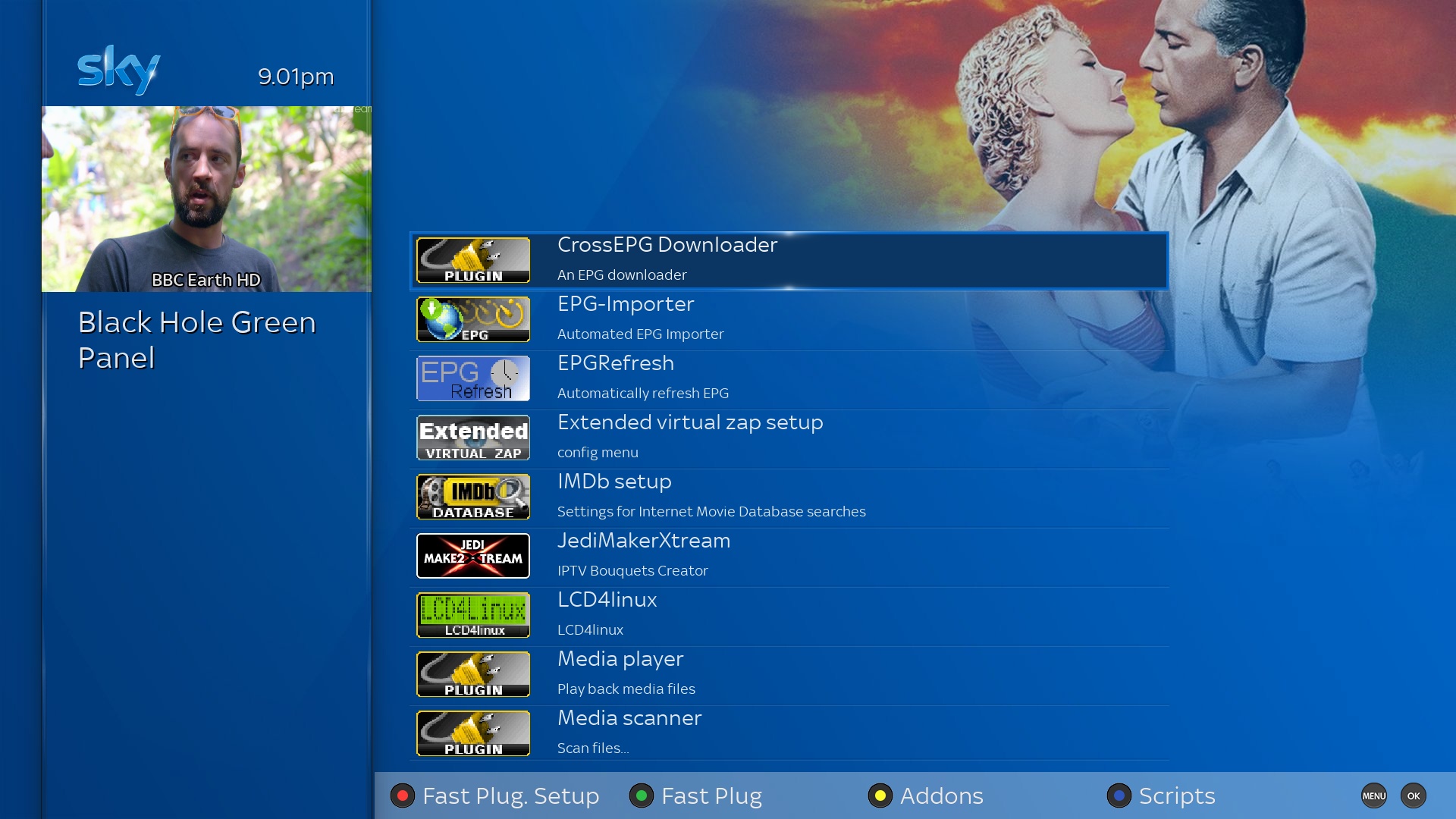This screenshot has width=1456, height=819.
Task: Click the green circle key icon
Action: 642,795
